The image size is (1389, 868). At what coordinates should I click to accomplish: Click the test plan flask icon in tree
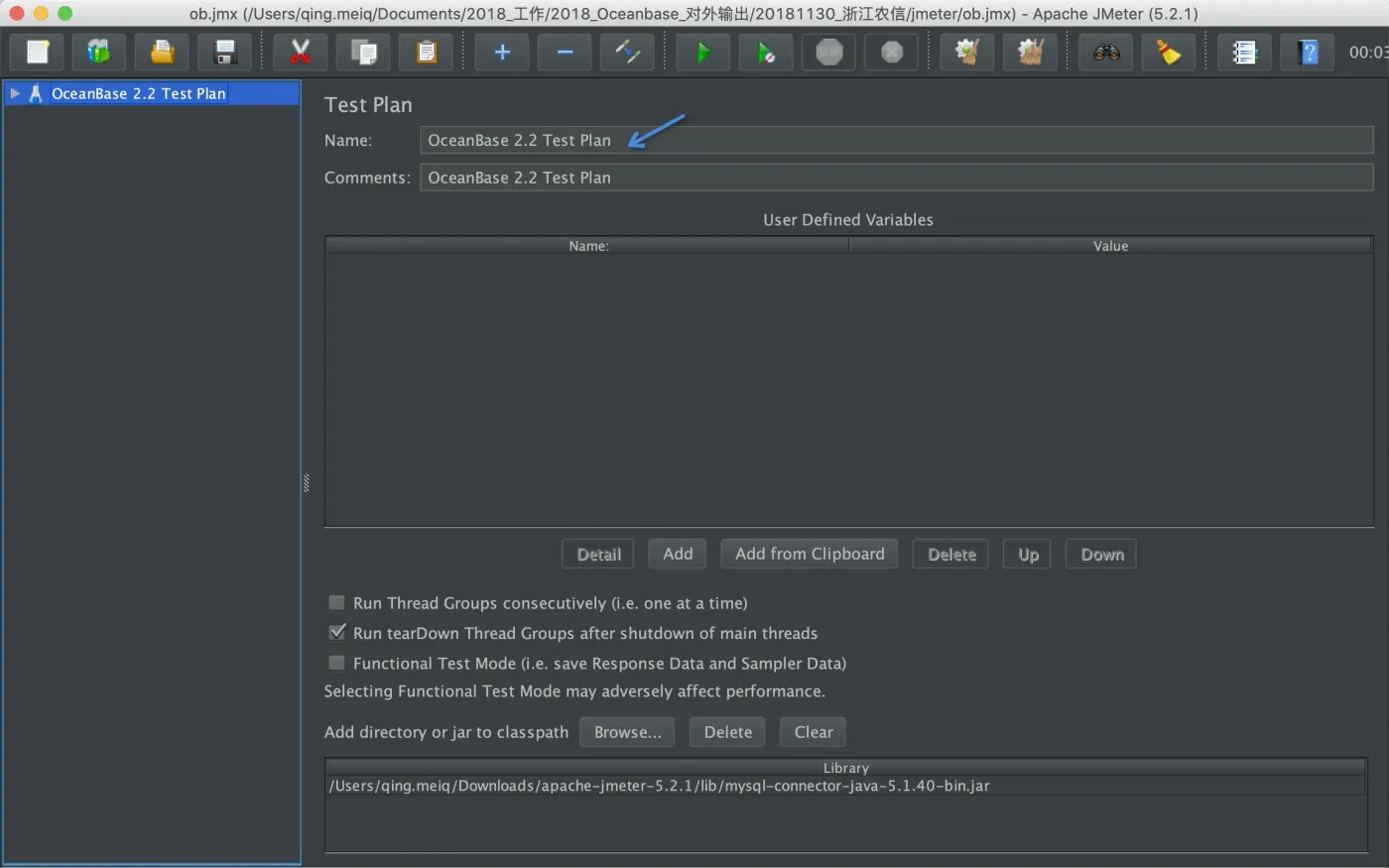[36, 93]
